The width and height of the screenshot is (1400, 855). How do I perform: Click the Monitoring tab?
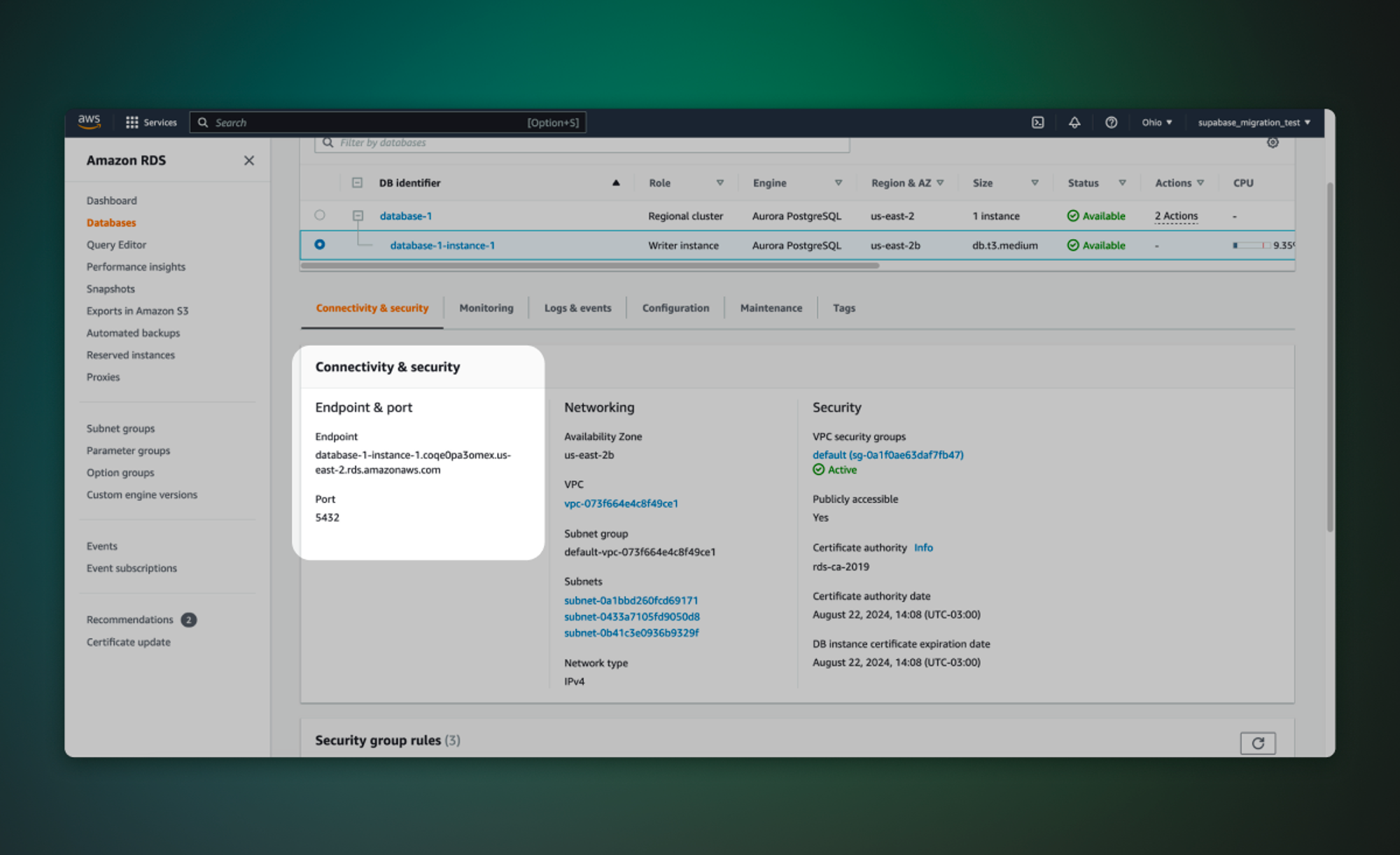coord(486,307)
